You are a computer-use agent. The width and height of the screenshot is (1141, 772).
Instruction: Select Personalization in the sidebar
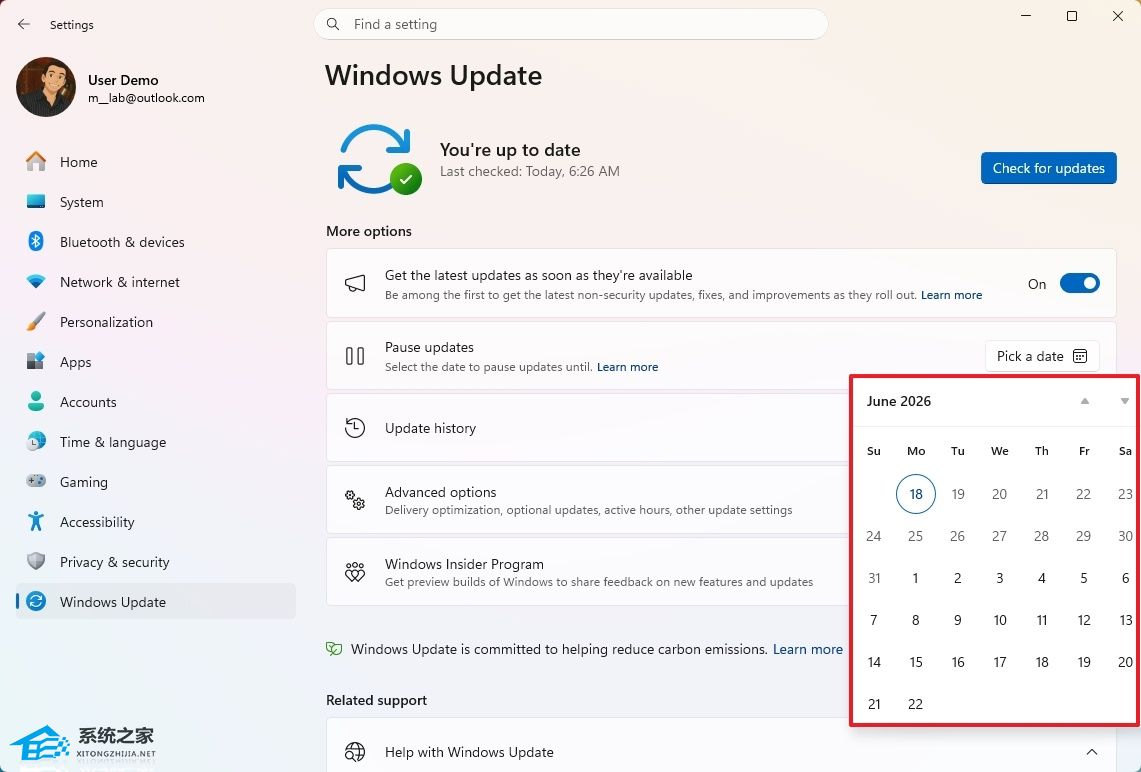(156, 322)
